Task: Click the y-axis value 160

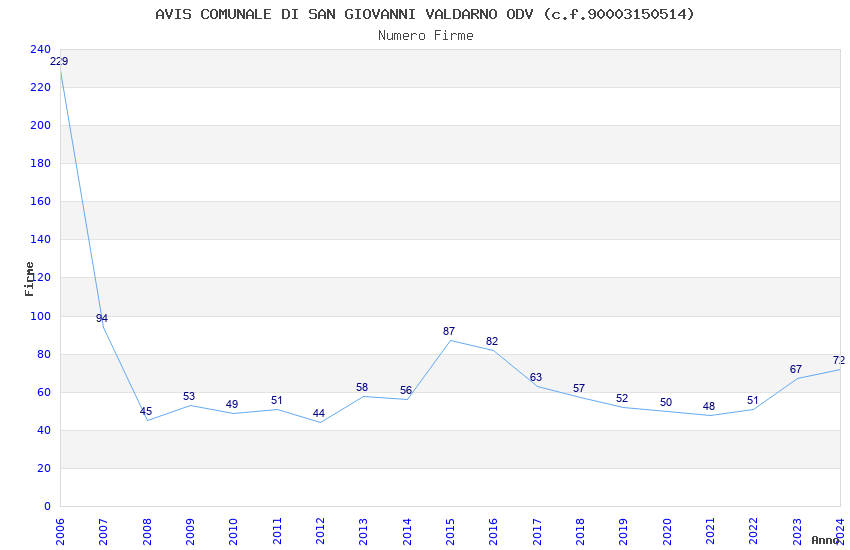Action: pos(41,201)
